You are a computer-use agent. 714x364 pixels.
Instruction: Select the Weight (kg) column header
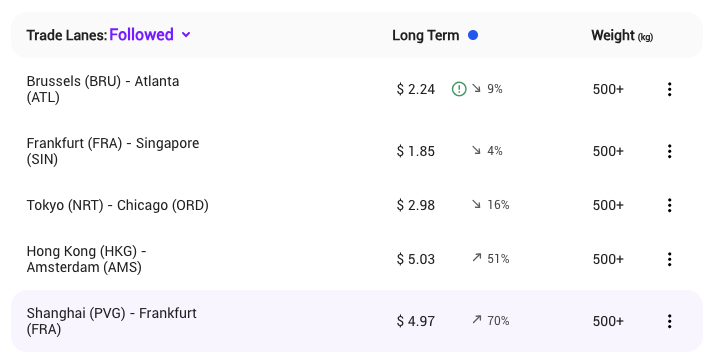(622, 36)
